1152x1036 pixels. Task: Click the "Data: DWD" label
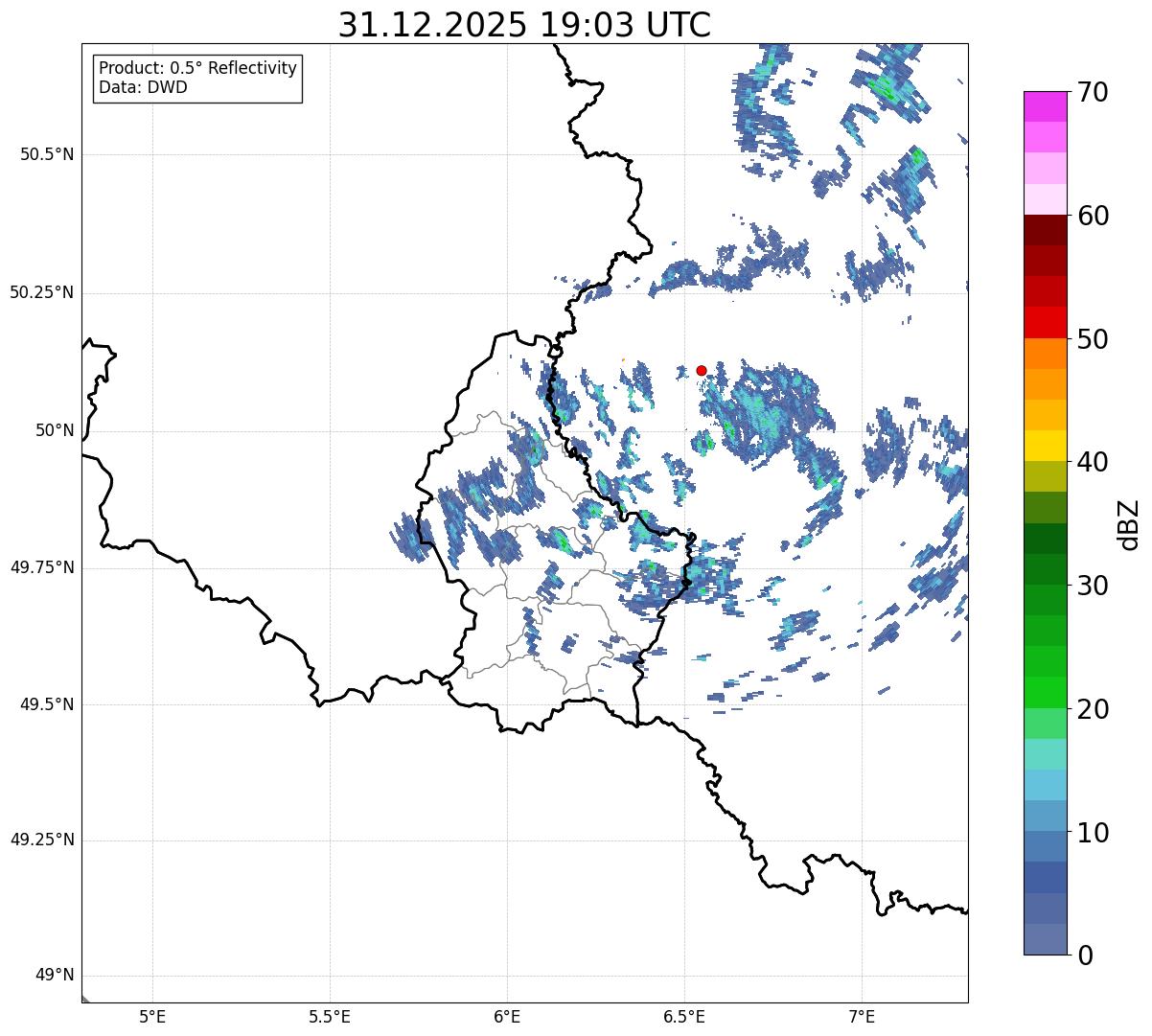[144, 87]
